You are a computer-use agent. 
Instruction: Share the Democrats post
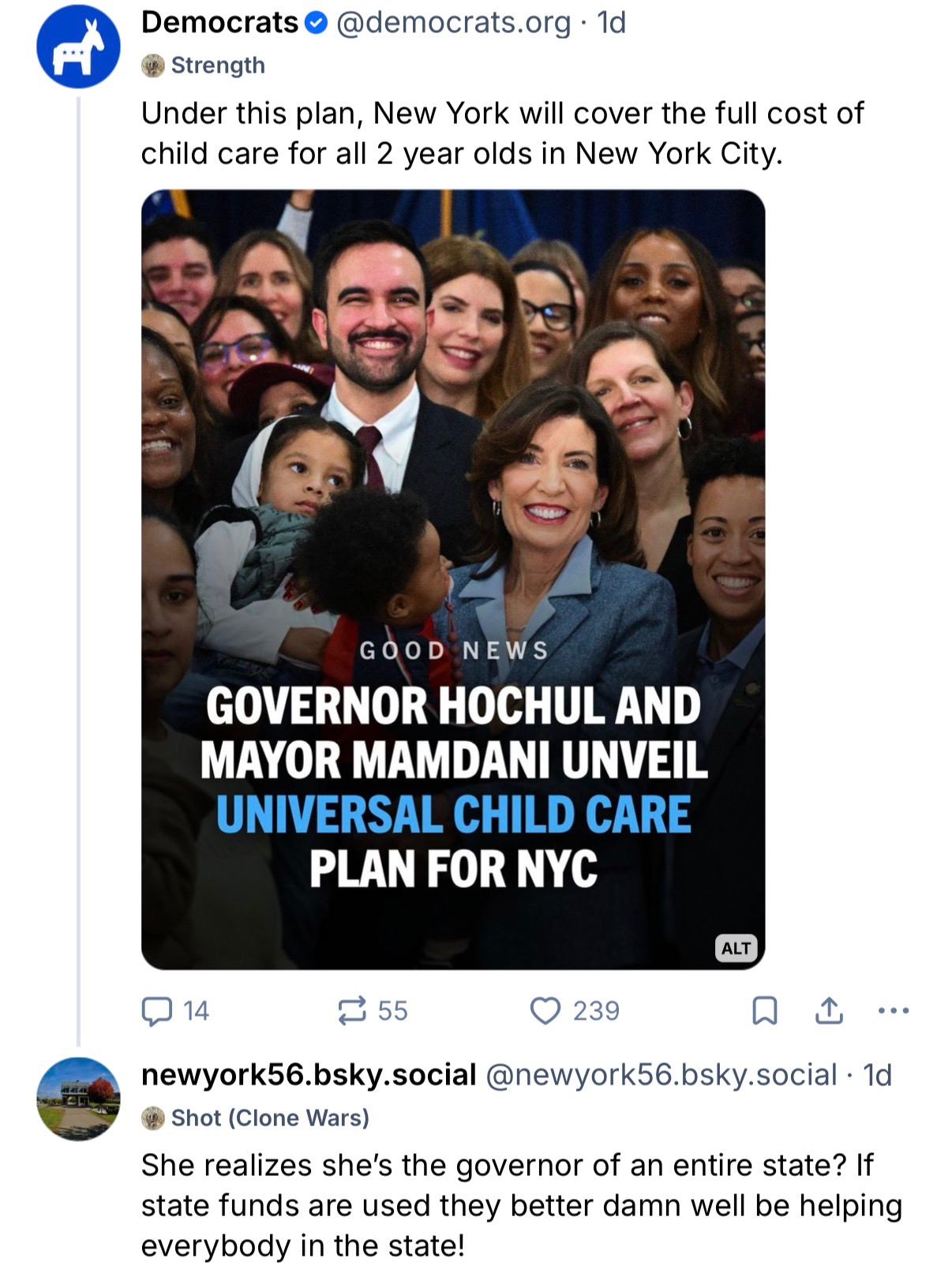pos(828,1010)
